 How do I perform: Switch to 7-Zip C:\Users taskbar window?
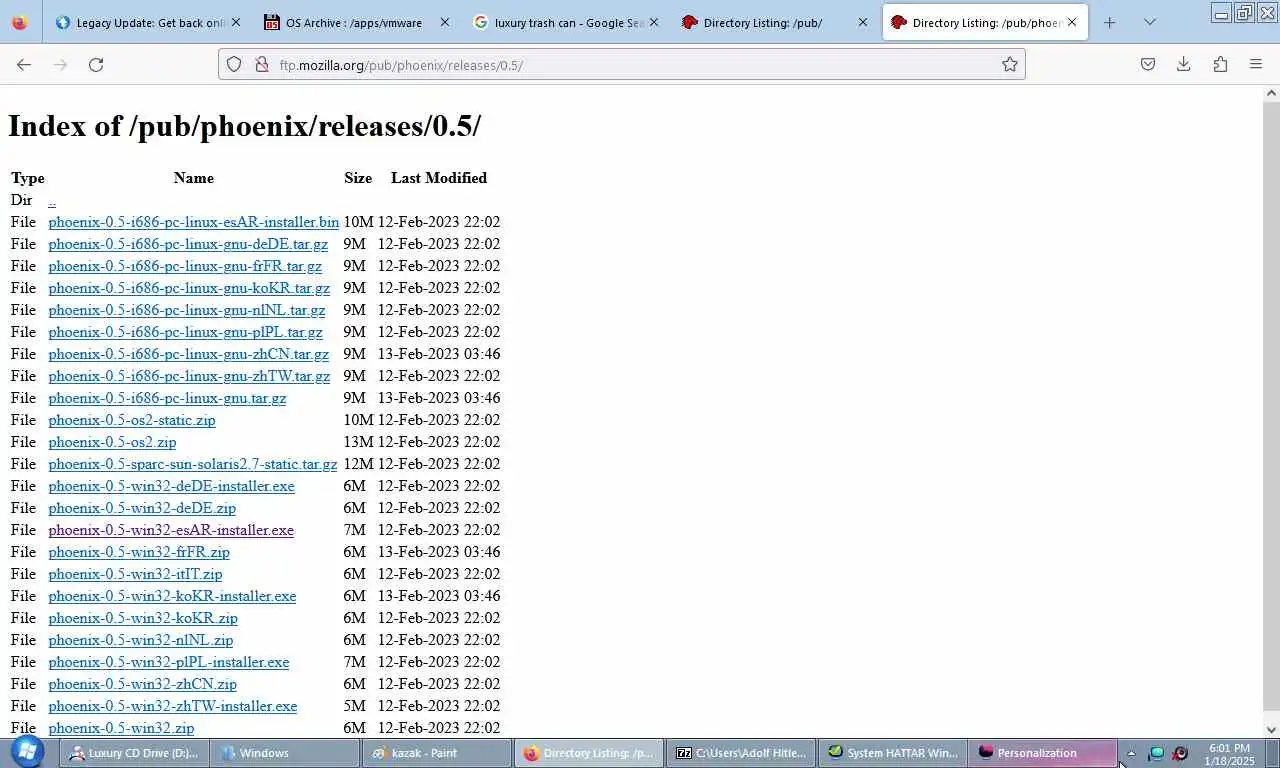pyautogui.click(x=741, y=753)
